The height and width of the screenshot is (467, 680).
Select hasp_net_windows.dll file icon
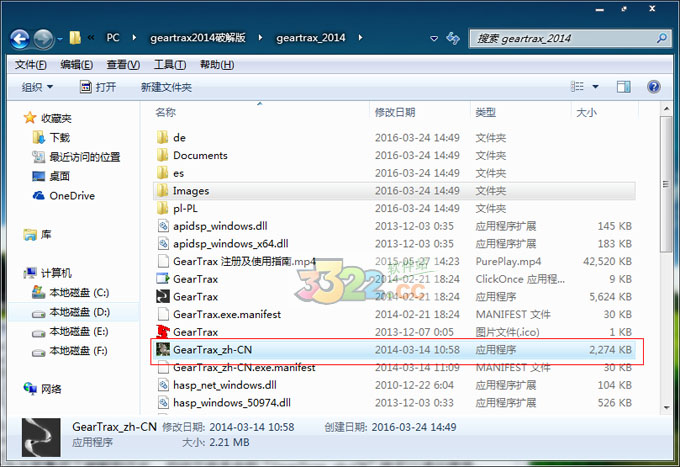[163, 385]
